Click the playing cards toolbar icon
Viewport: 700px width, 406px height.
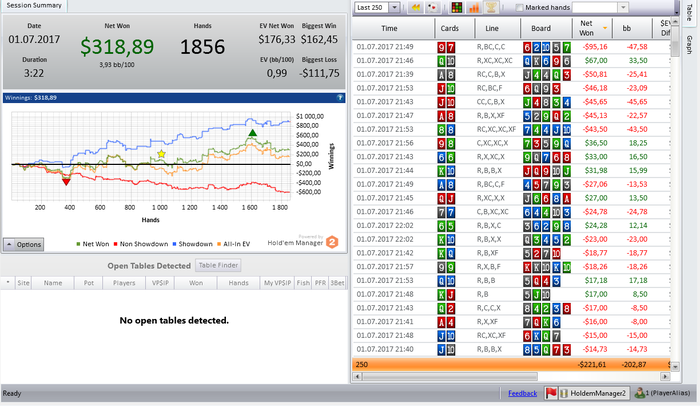click(432, 8)
